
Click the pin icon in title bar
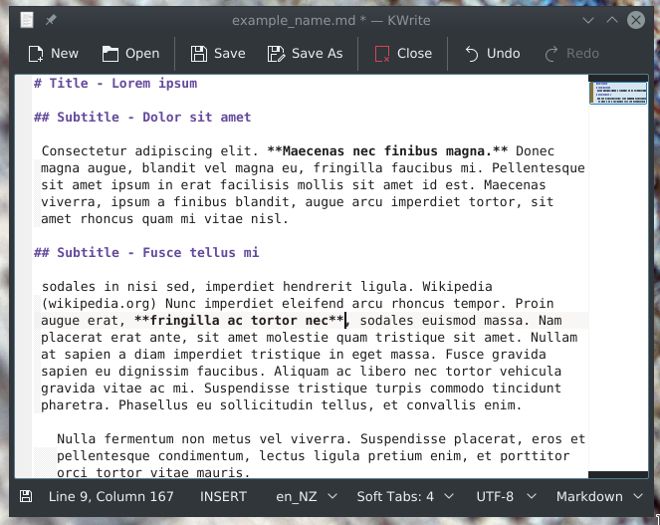[x=51, y=20]
